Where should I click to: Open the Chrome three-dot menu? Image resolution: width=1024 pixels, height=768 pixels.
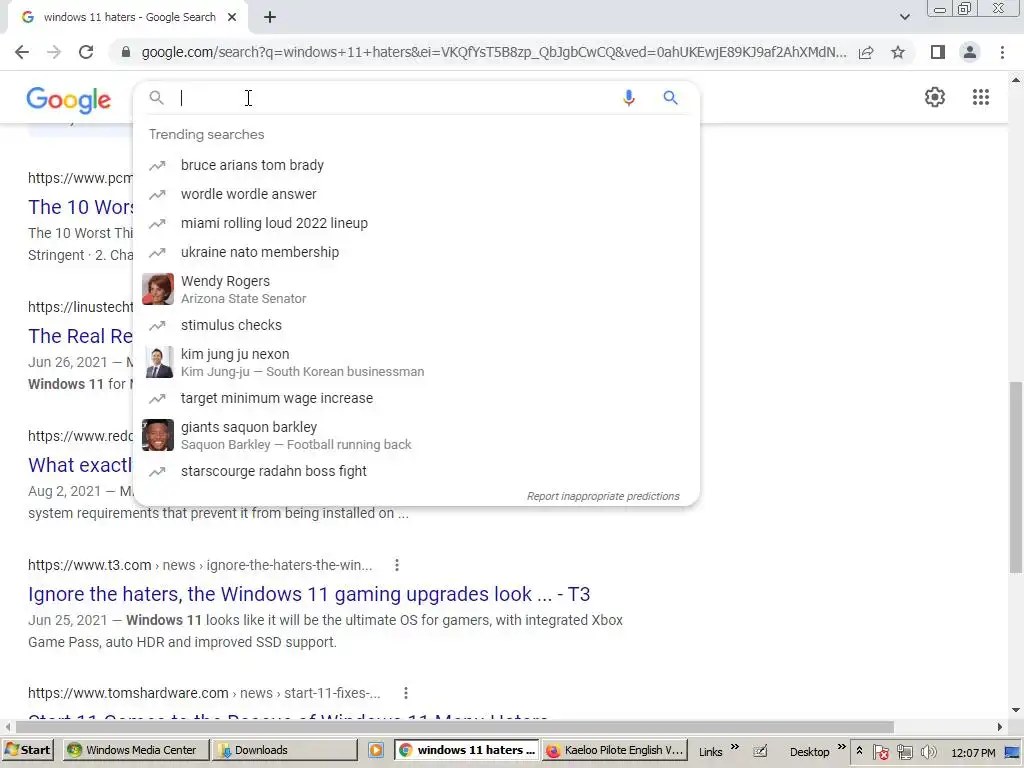coord(1002,52)
